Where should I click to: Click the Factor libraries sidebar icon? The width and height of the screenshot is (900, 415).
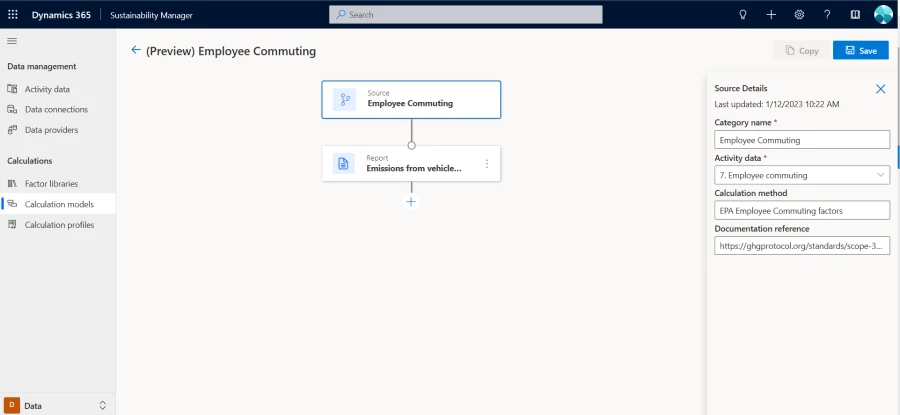coord(12,184)
